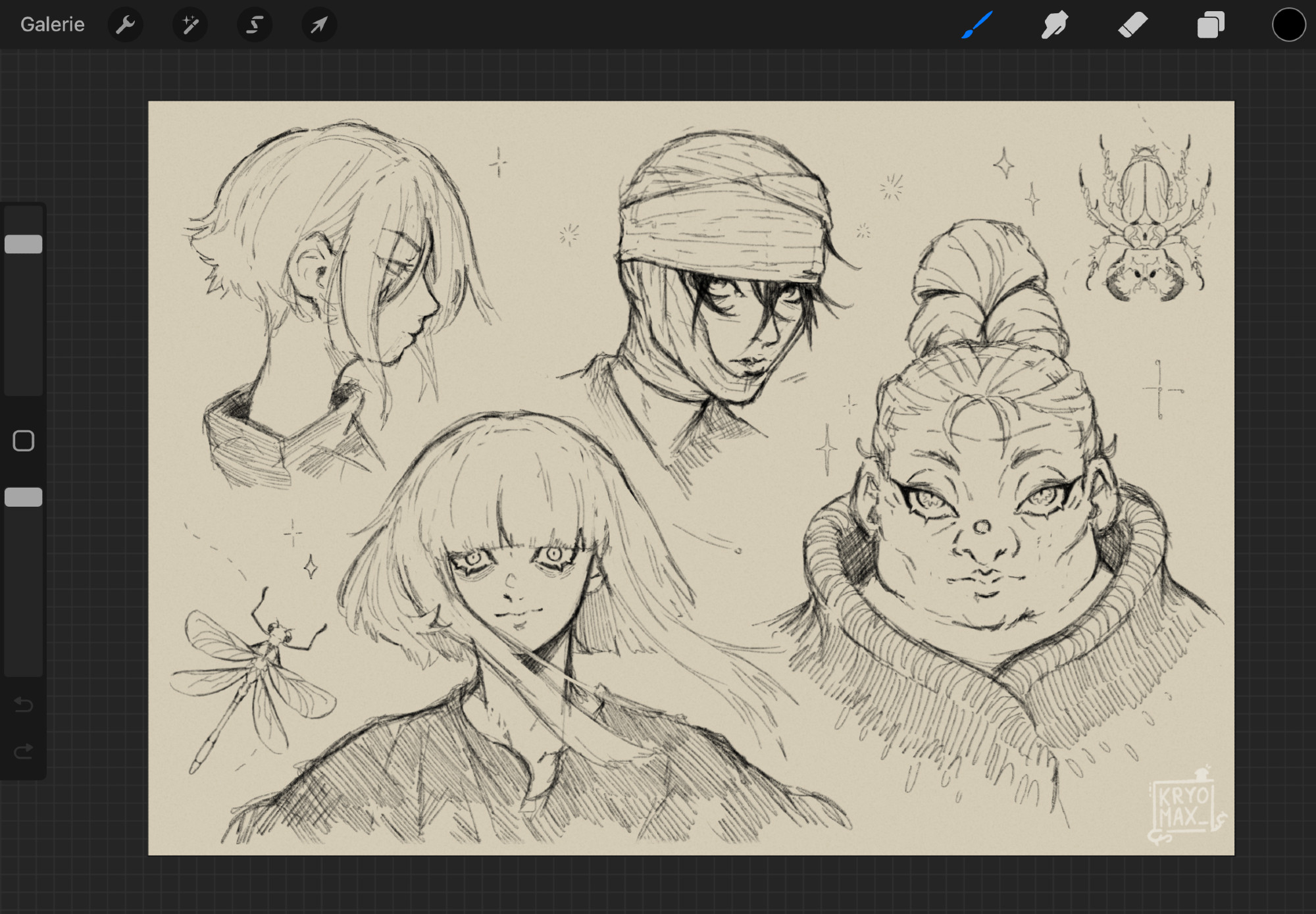Activate the Transform arrow tool

point(319,25)
